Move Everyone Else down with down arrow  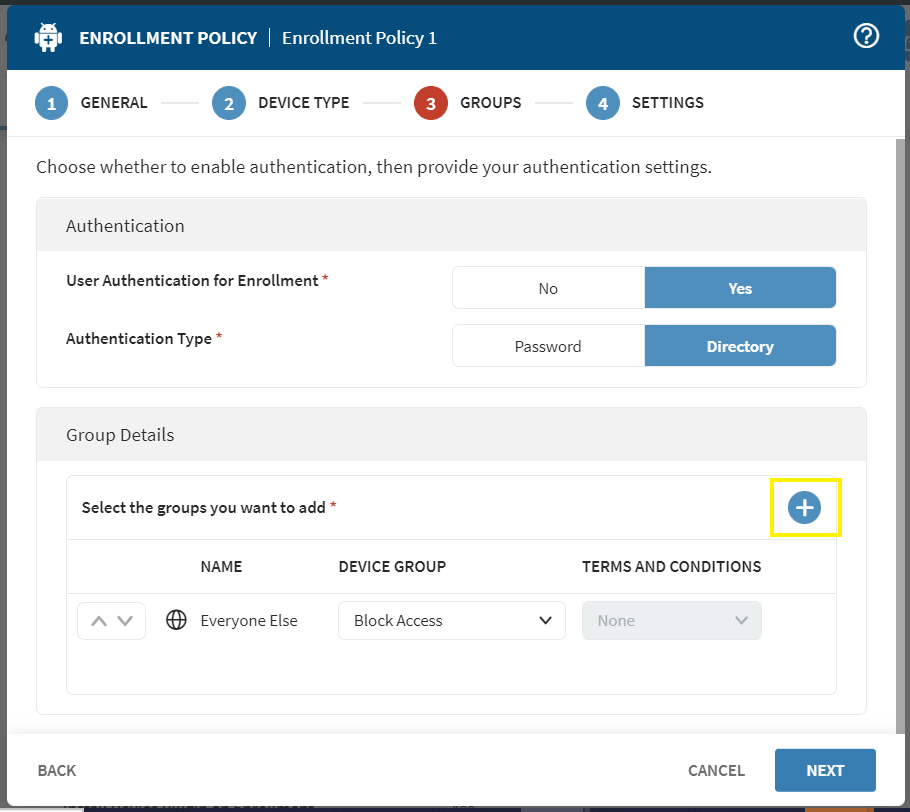(x=125, y=621)
